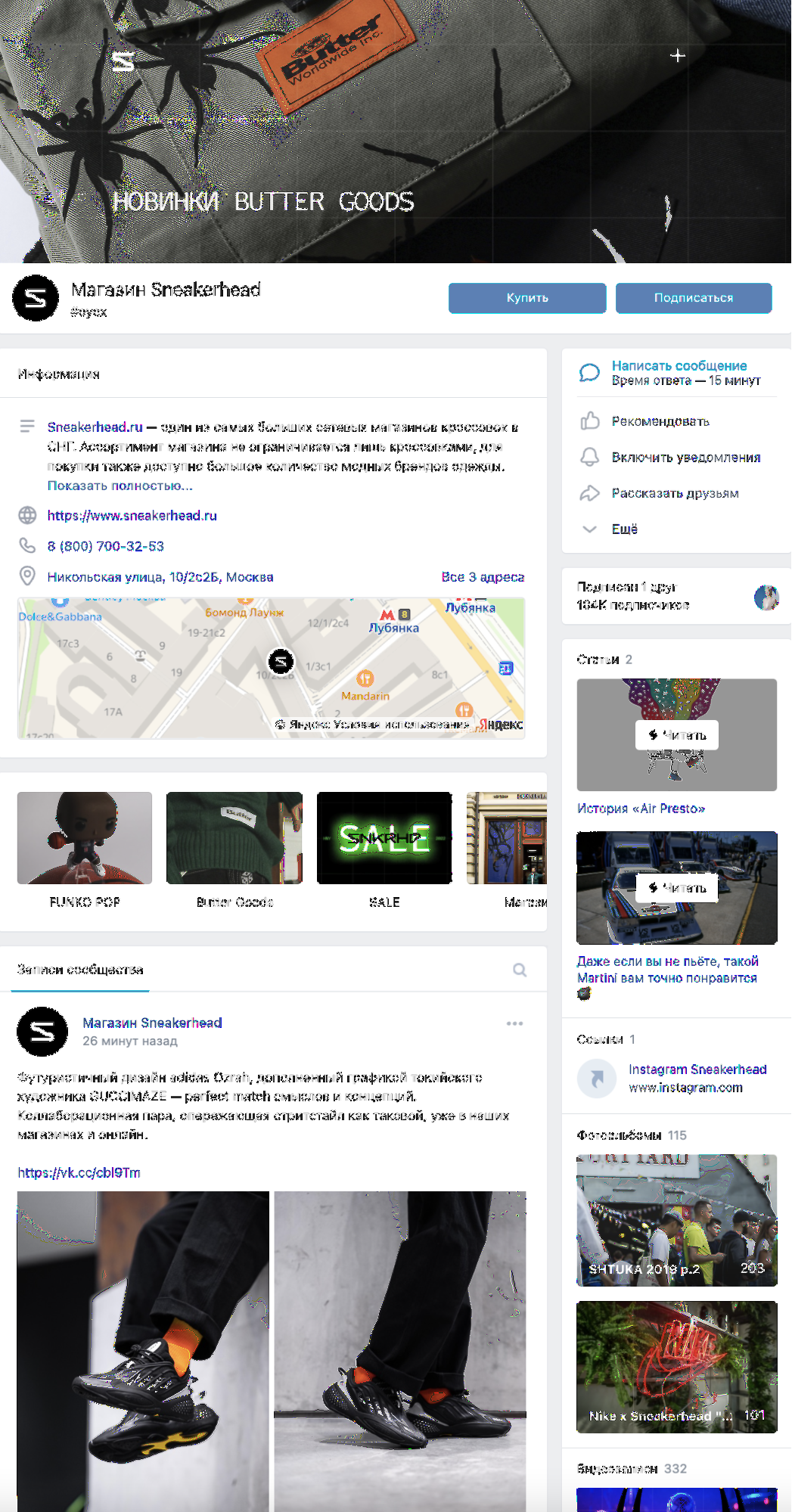
Task: Click the friend subscriber avatar
Action: tap(766, 598)
